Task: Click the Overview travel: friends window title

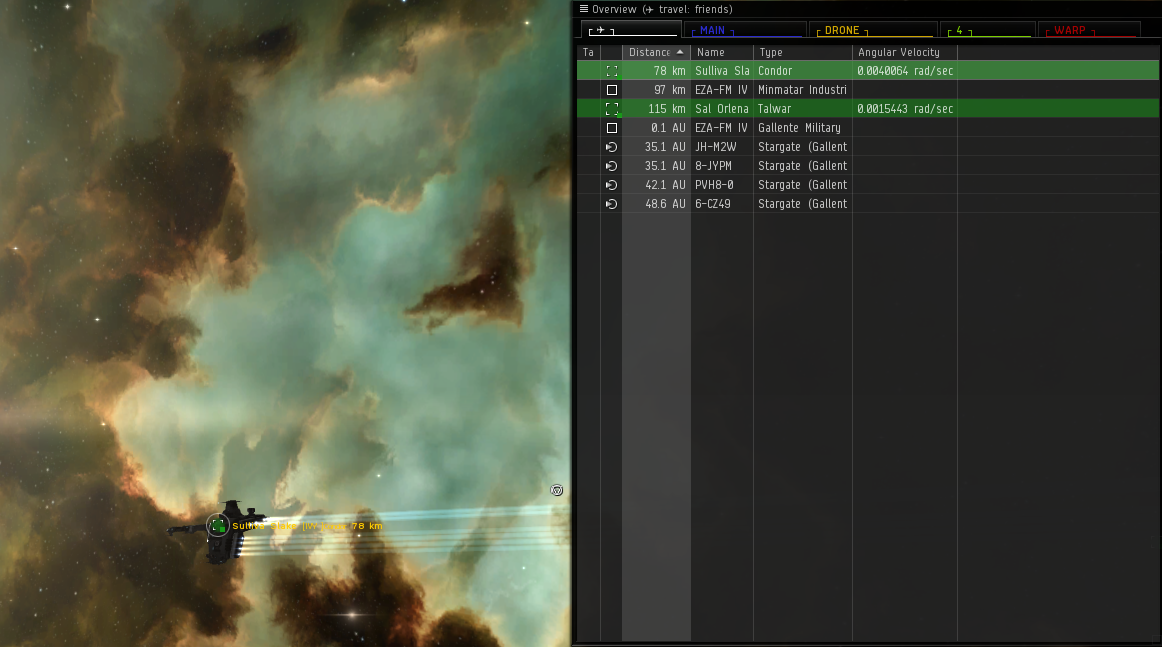Action: (663, 9)
